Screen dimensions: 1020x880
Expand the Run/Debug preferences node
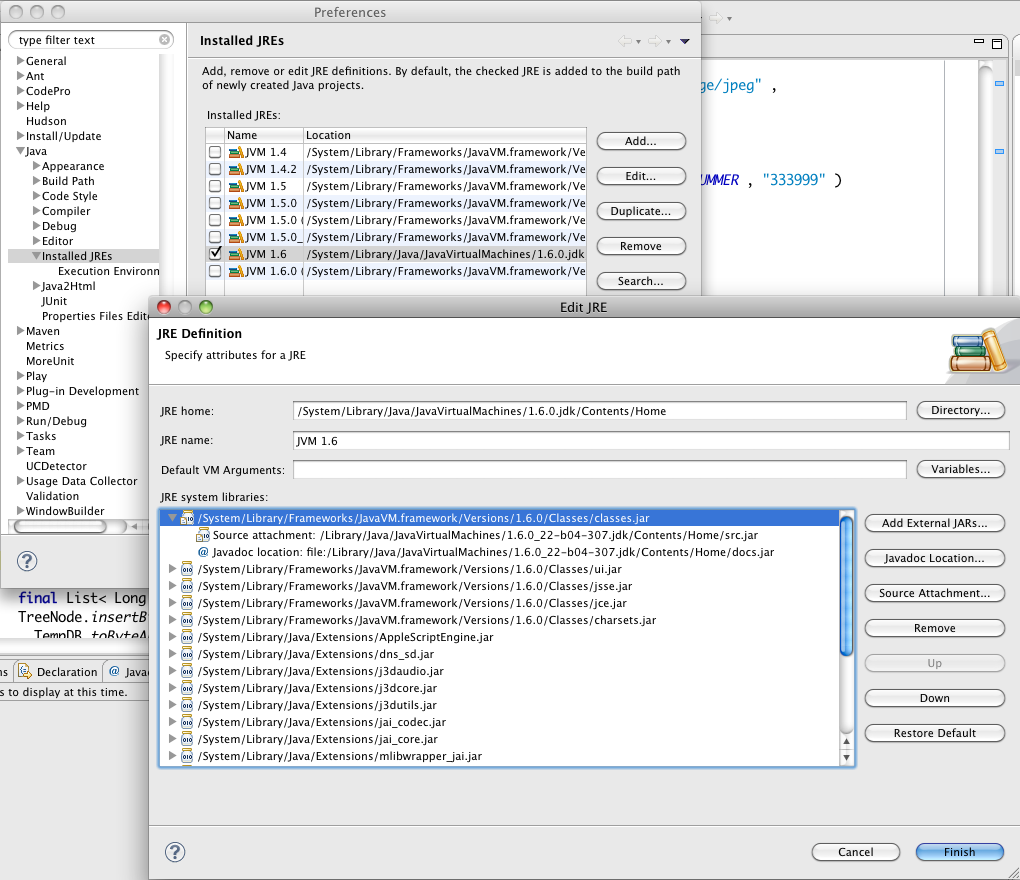tap(20, 421)
